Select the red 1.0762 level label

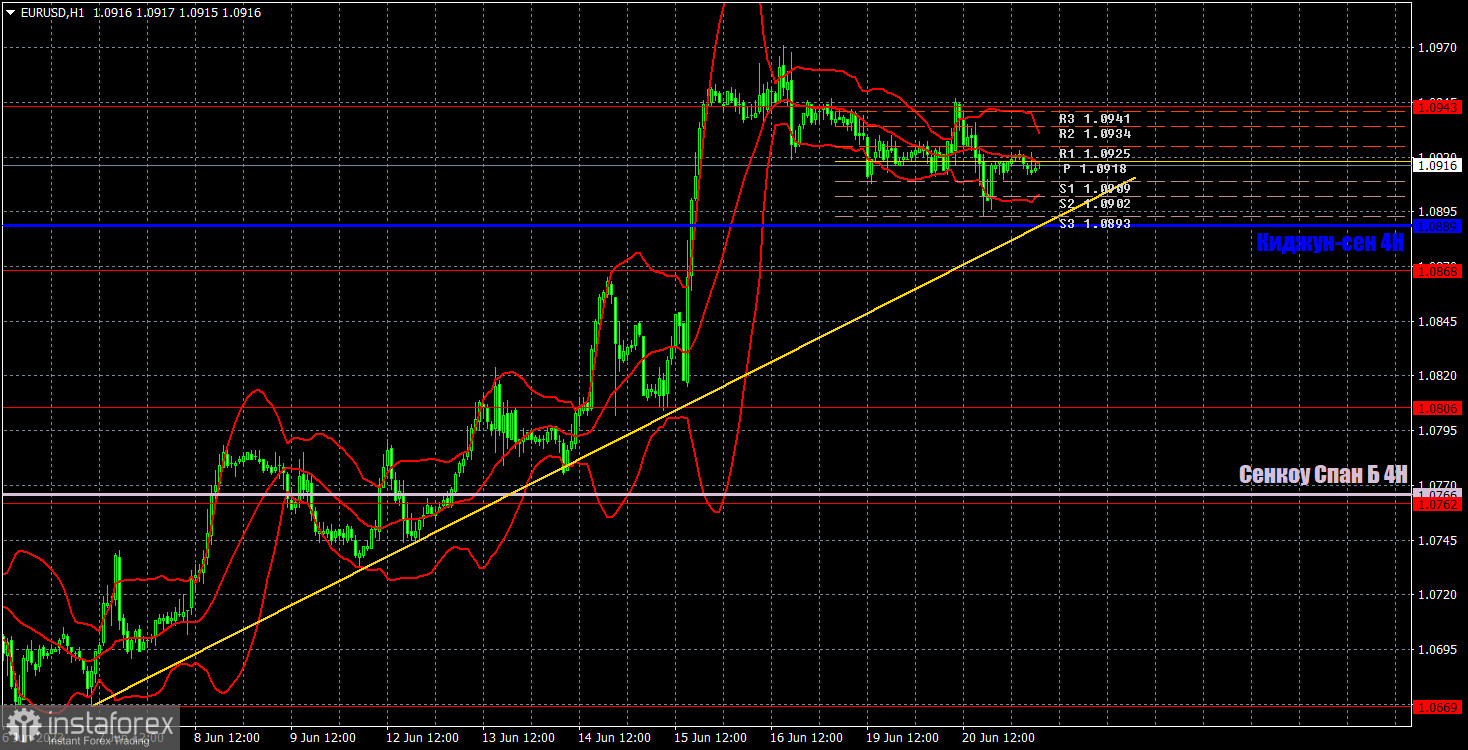point(1438,505)
